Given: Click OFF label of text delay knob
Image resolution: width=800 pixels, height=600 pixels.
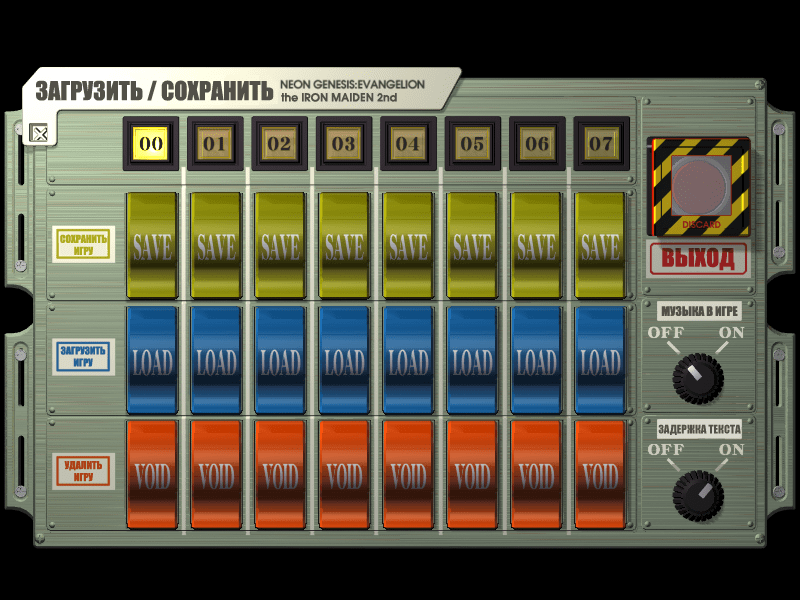Looking at the screenshot, I should point(665,450).
